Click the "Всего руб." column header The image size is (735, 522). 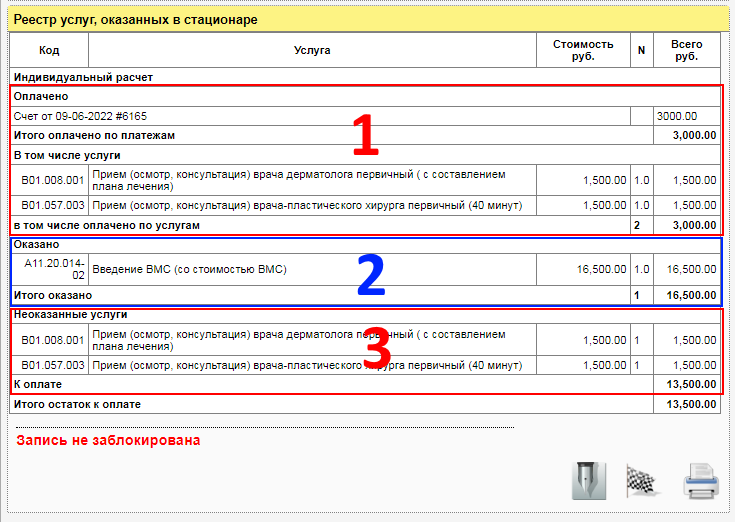click(x=686, y=50)
